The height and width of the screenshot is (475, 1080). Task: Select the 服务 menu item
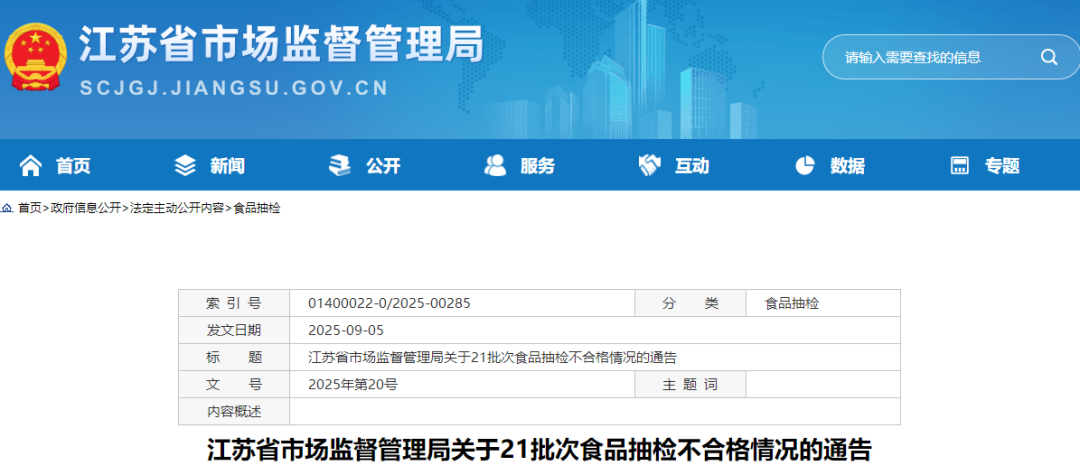coord(537,166)
